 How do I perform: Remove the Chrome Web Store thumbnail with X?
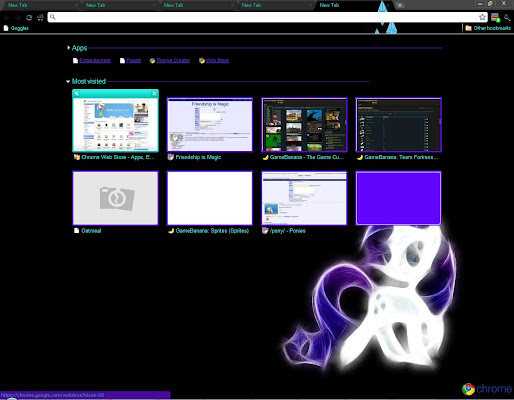click(x=154, y=94)
